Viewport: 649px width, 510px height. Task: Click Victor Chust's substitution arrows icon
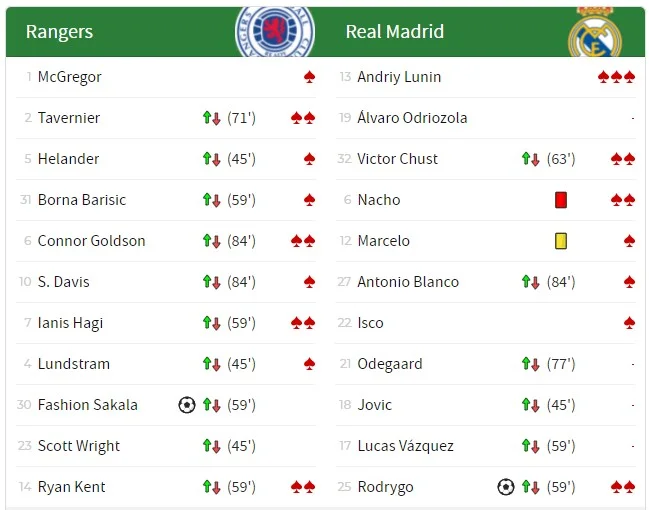(531, 159)
